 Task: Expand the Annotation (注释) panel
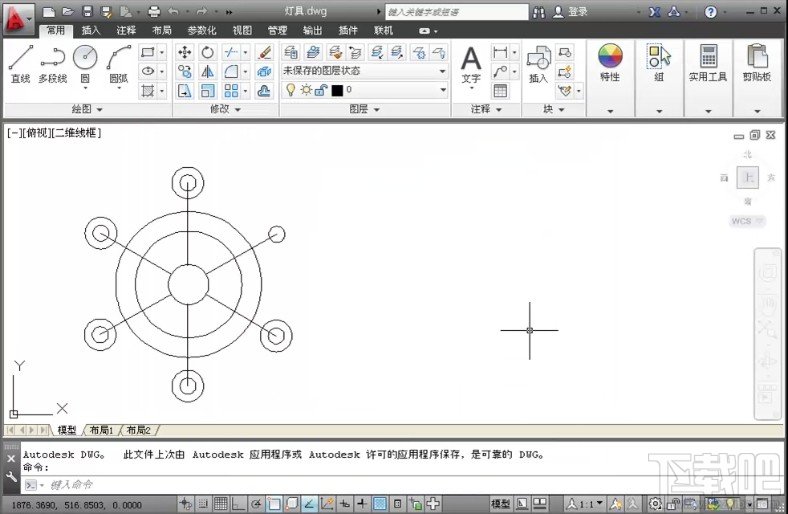click(x=486, y=109)
